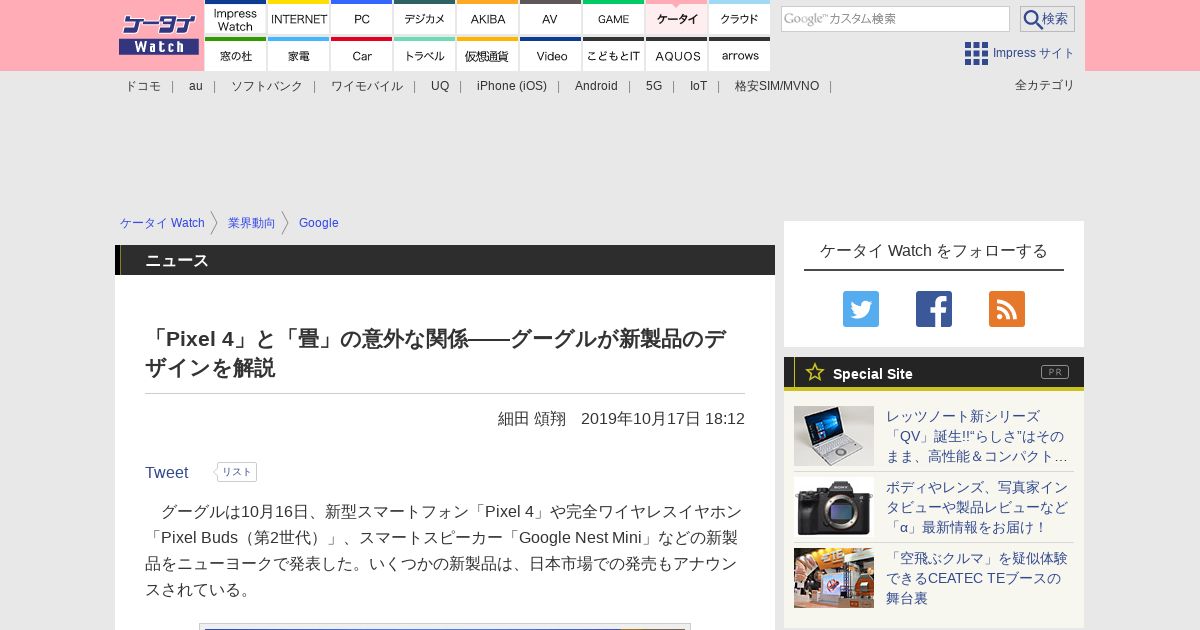
Task: Open the au category link
Action: [196, 86]
